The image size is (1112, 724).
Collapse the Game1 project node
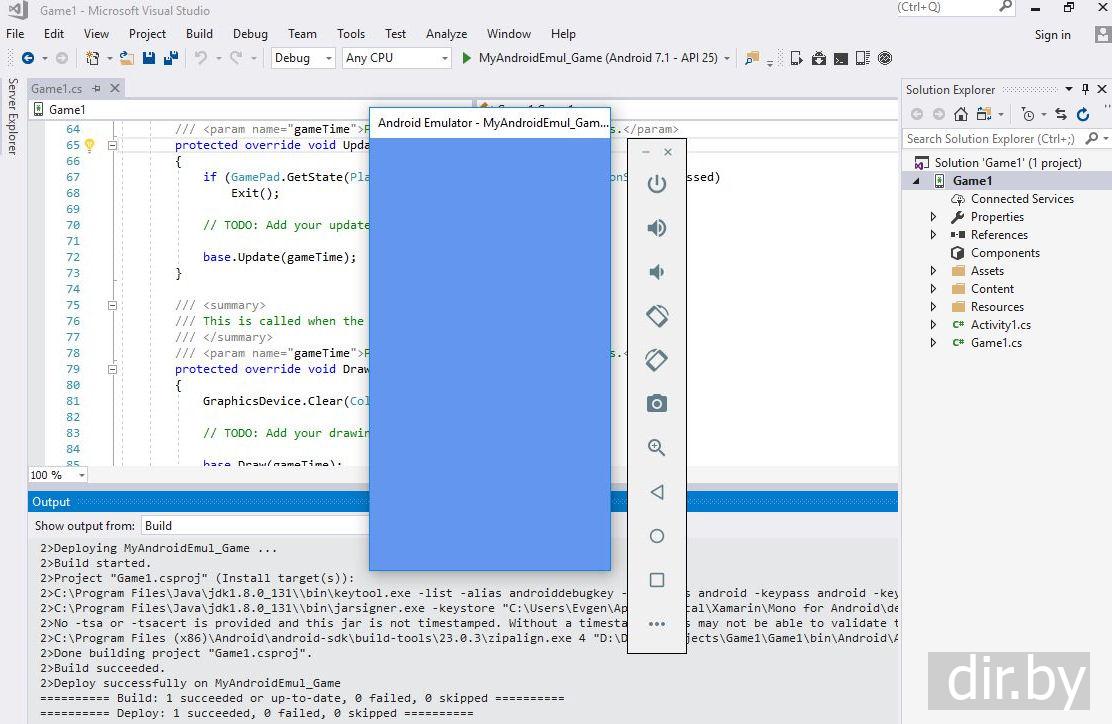(916, 181)
